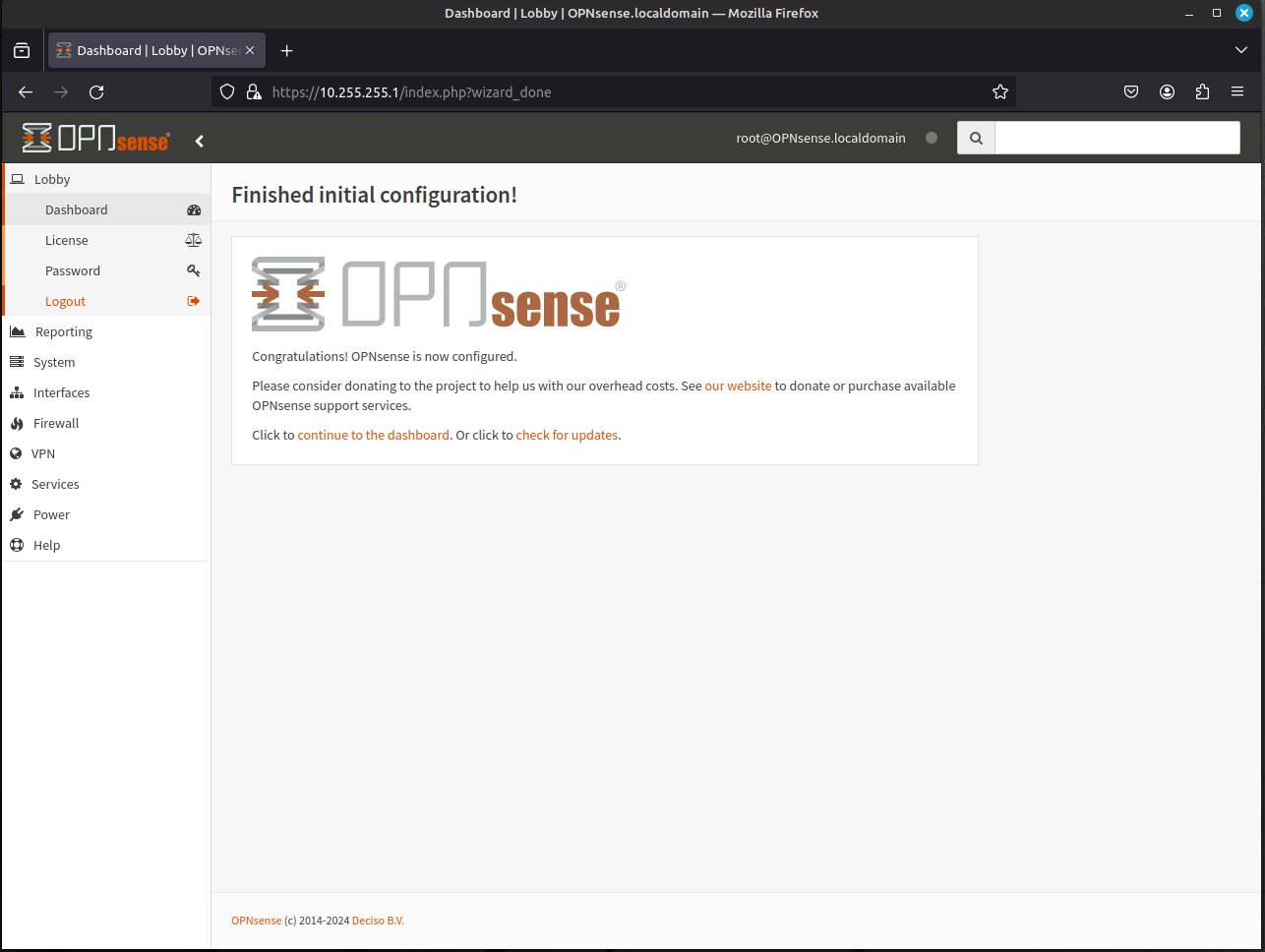
Task: Click the Firefox tracking protection shield icon
Action: 227,91
